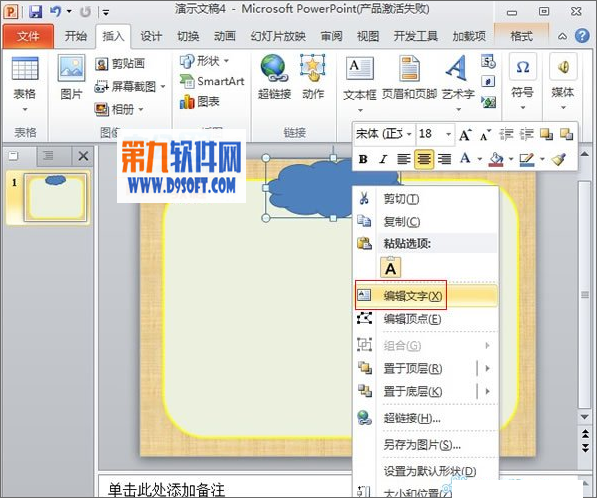Open the Customize Quick Access Toolbar dropdown
The image size is (597, 498).
(106, 13)
